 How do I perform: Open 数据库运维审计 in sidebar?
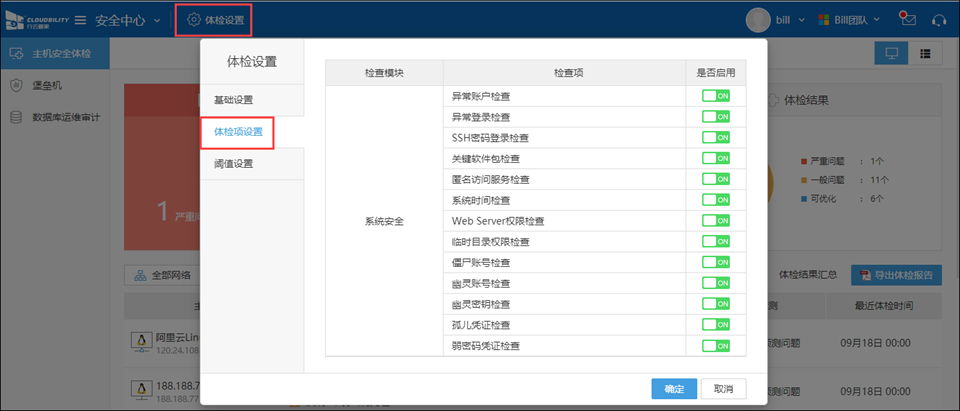point(55,117)
